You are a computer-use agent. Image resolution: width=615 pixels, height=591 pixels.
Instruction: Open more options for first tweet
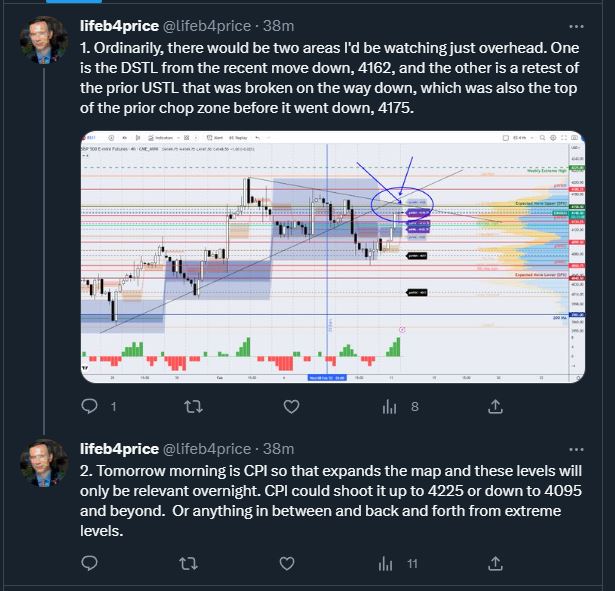(576, 27)
